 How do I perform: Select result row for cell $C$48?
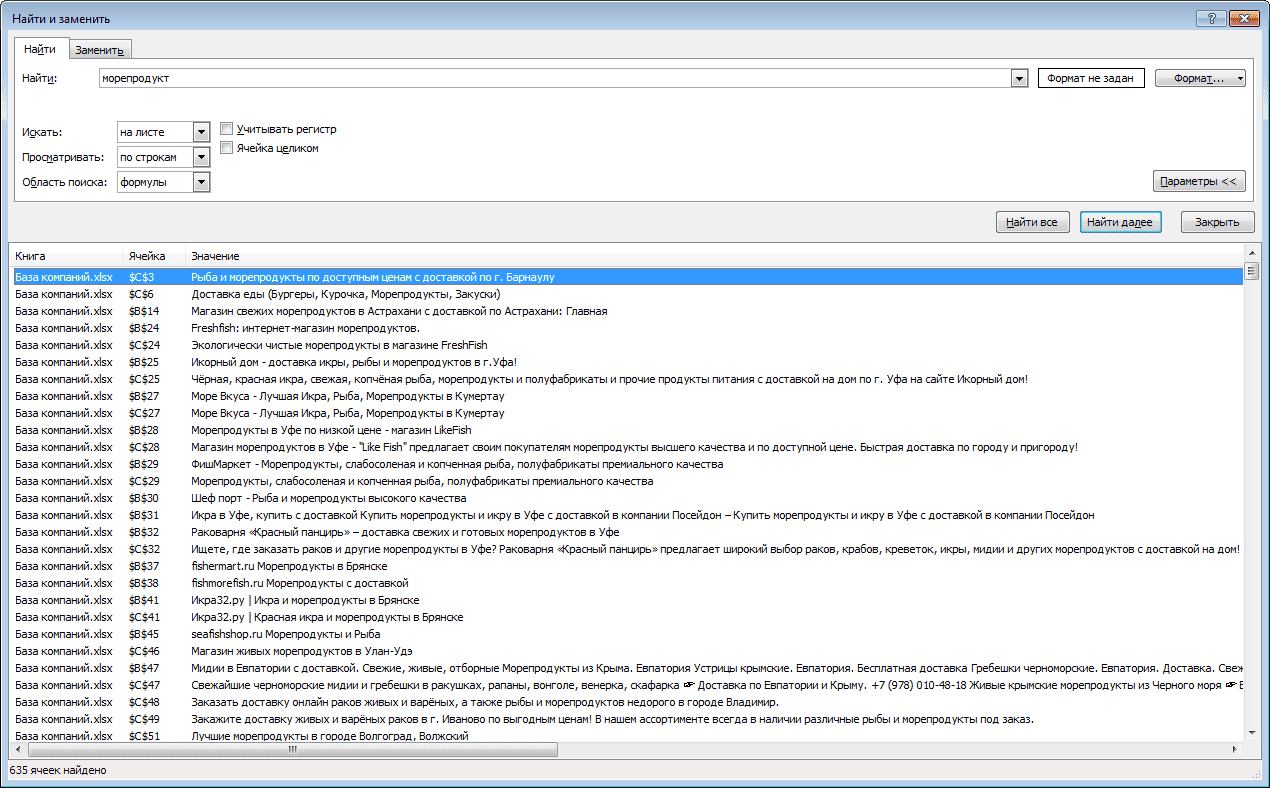tap(627, 702)
